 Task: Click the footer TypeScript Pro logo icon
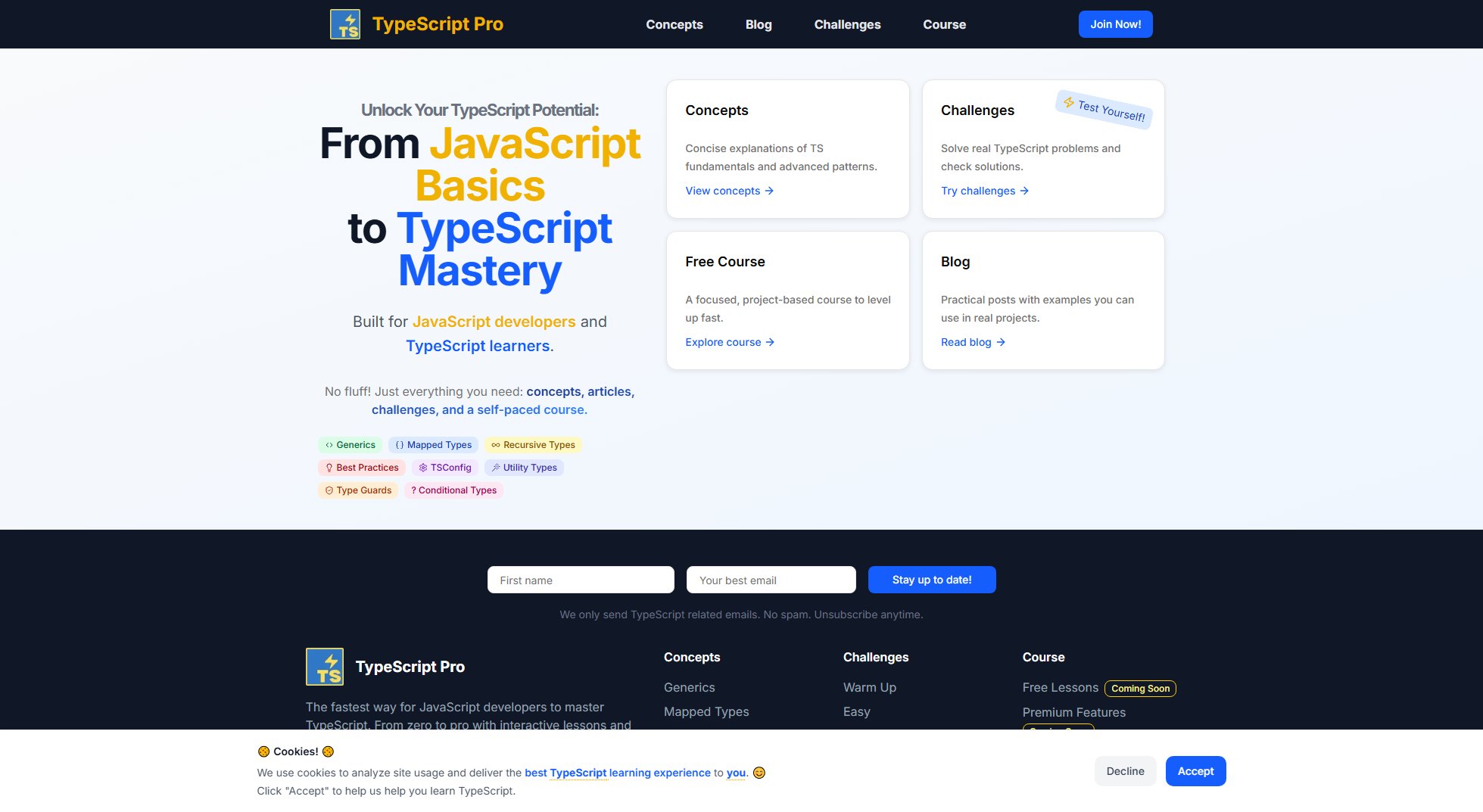pyautogui.click(x=324, y=667)
